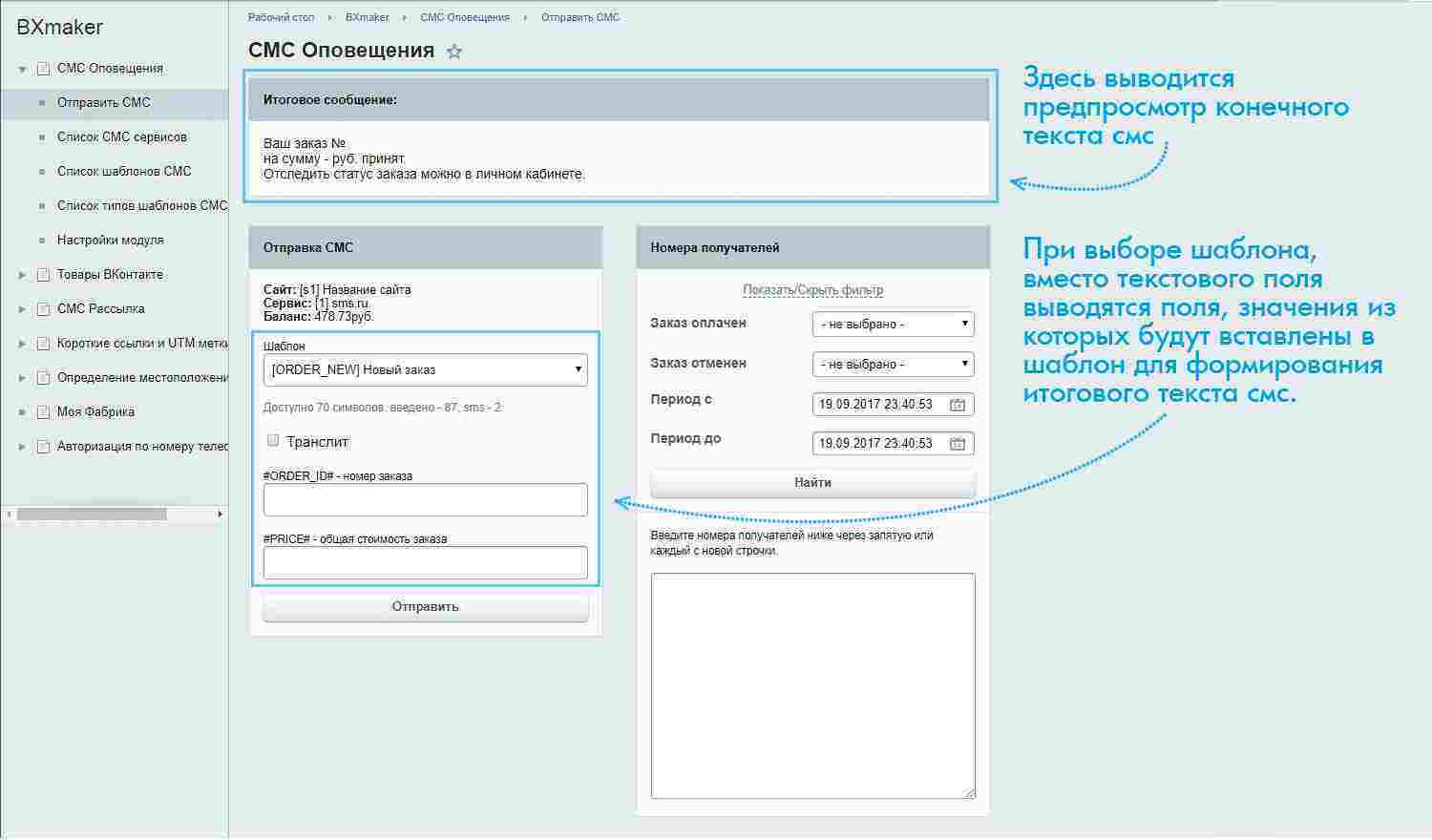The image size is (1432, 840).
Task: Enable the Транслит checkbox
Action: (273, 441)
